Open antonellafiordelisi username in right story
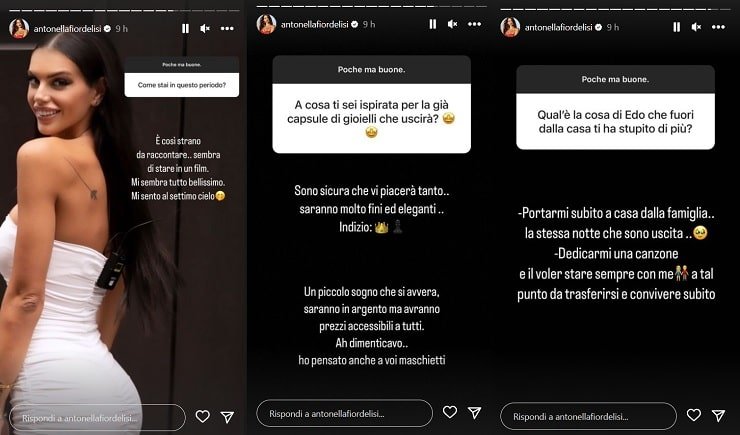740x435 pixels. point(559,27)
